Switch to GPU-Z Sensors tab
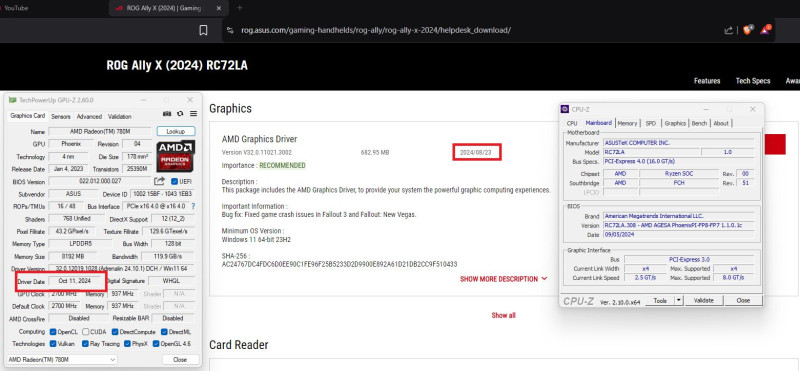 [x=61, y=116]
